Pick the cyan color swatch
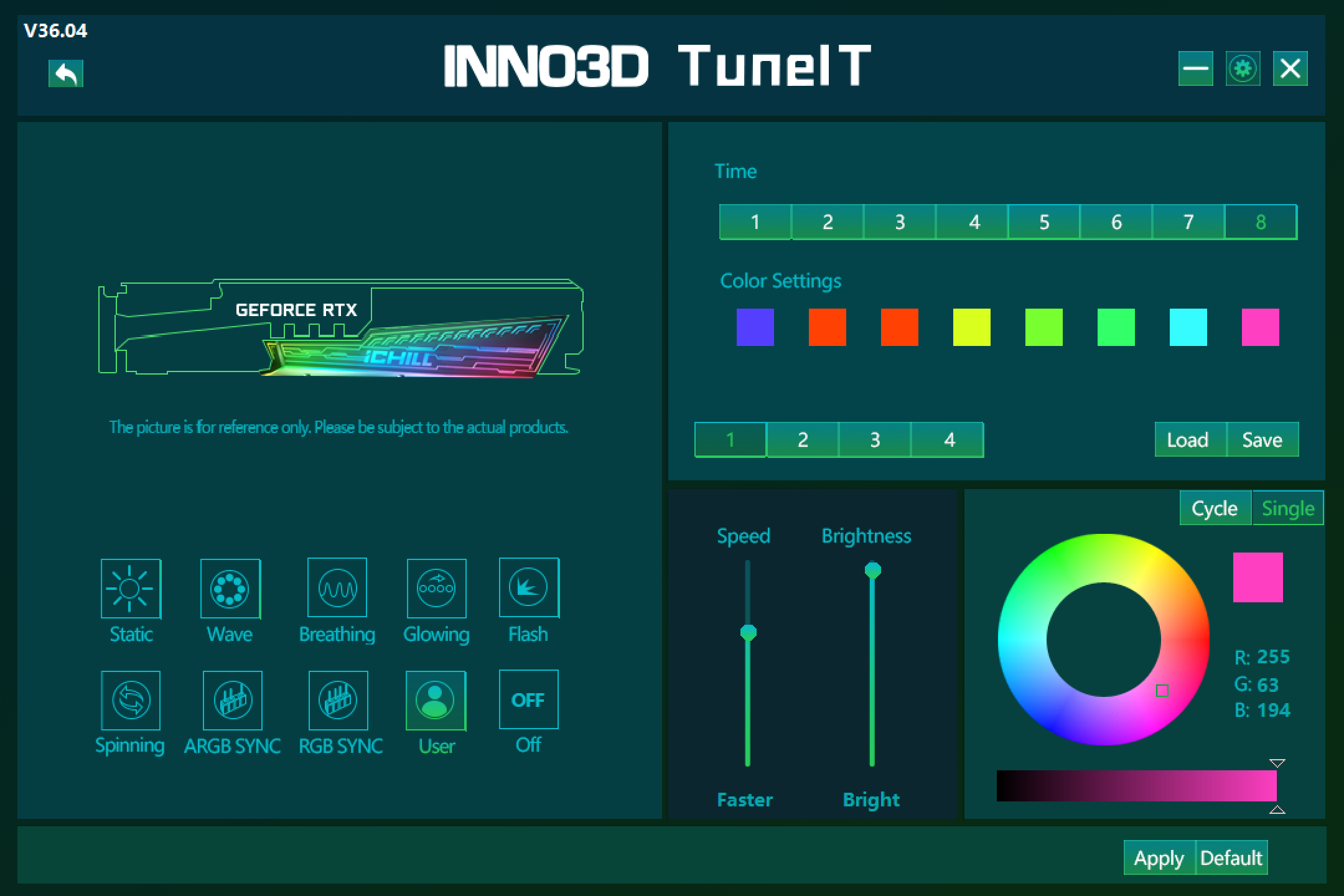Viewport: 1344px width, 896px height. coord(1188,327)
